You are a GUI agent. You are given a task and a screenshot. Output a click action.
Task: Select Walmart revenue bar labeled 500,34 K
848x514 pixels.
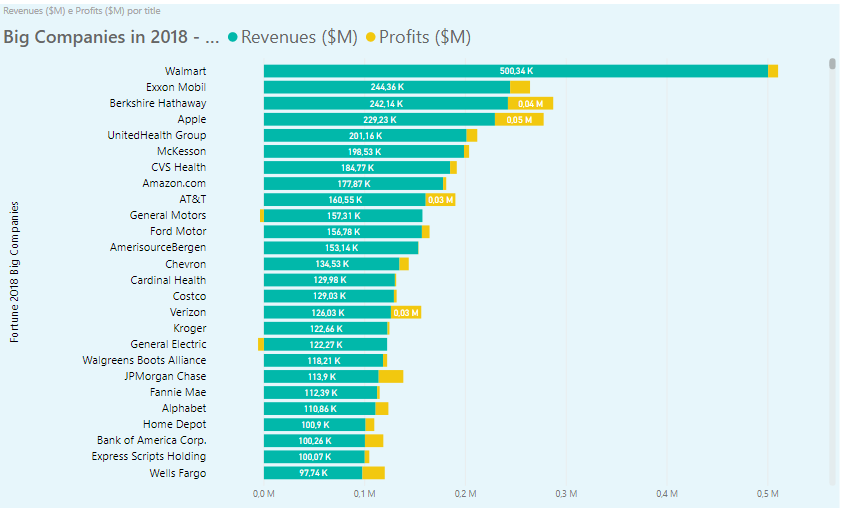pyautogui.click(x=516, y=71)
